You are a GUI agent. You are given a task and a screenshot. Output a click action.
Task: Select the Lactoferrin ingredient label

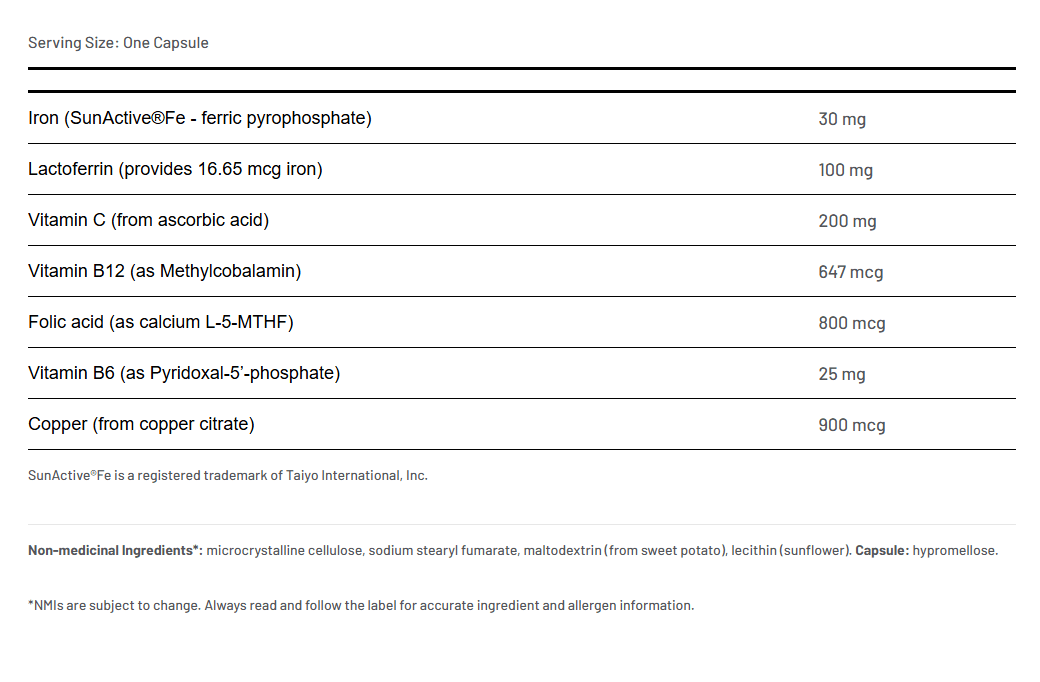(x=175, y=169)
